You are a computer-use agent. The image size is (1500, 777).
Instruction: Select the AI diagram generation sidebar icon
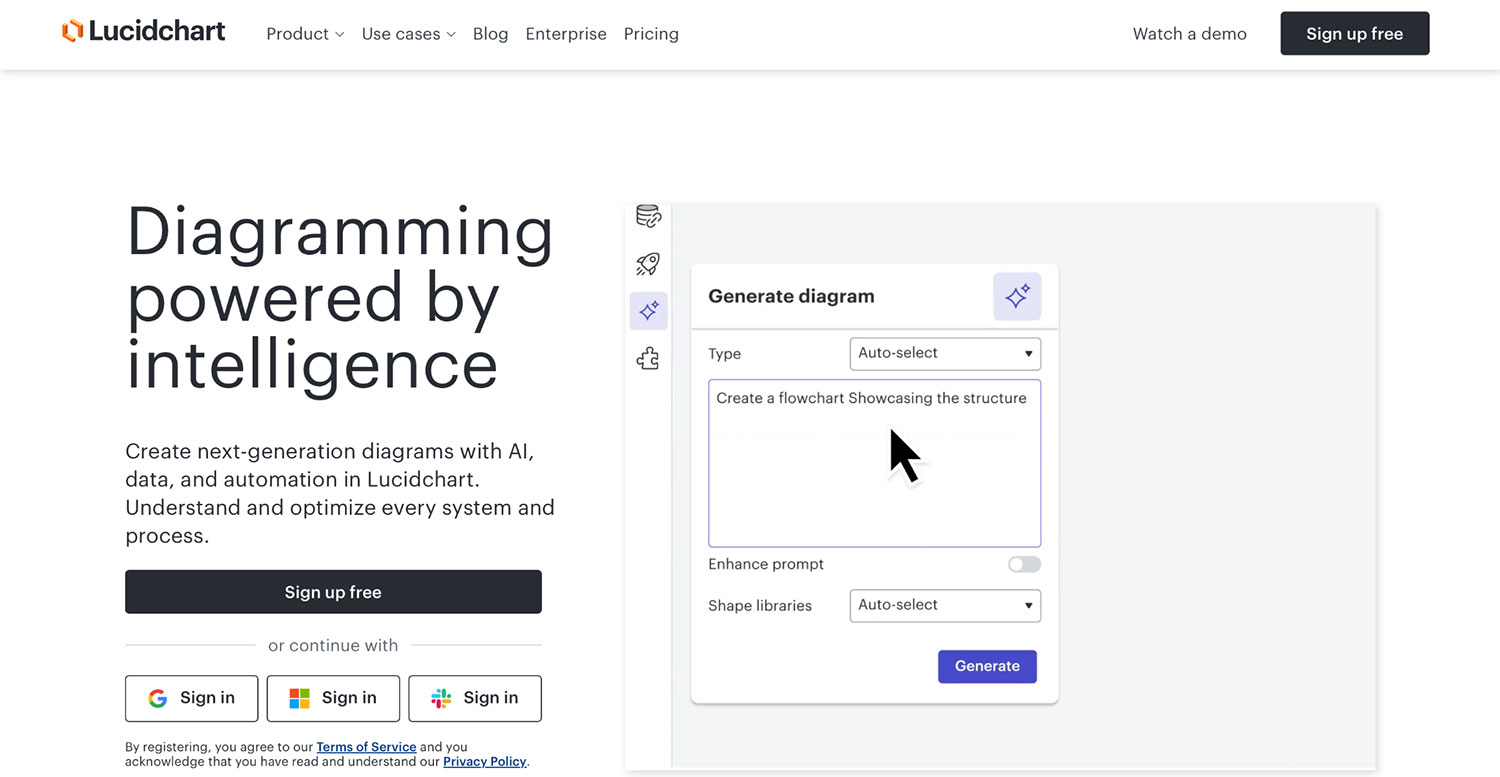click(x=647, y=310)
